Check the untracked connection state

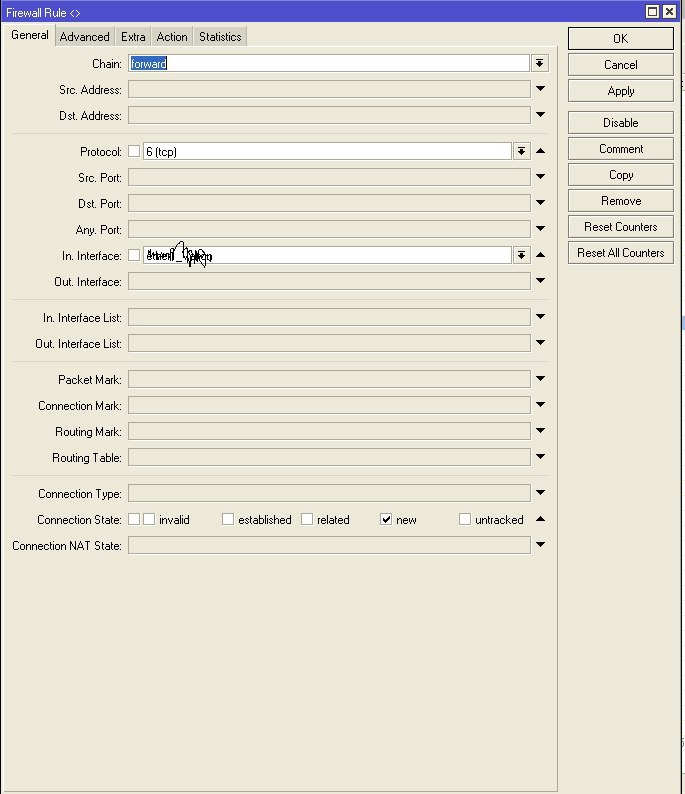pyautogui.click(x=465, y=519)
